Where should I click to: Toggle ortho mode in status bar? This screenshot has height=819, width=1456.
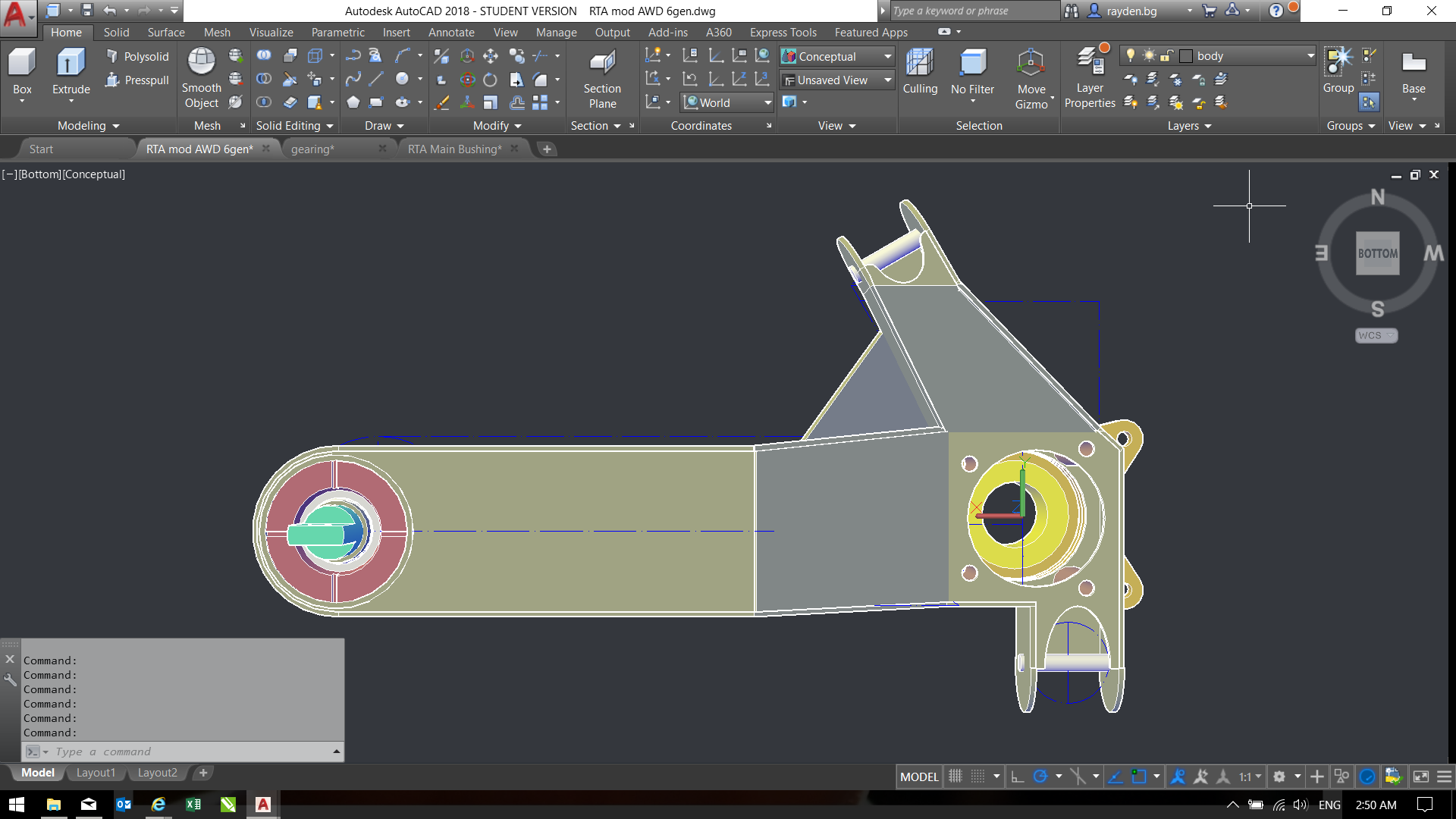pyautogui.click(x=1018, y=777)
